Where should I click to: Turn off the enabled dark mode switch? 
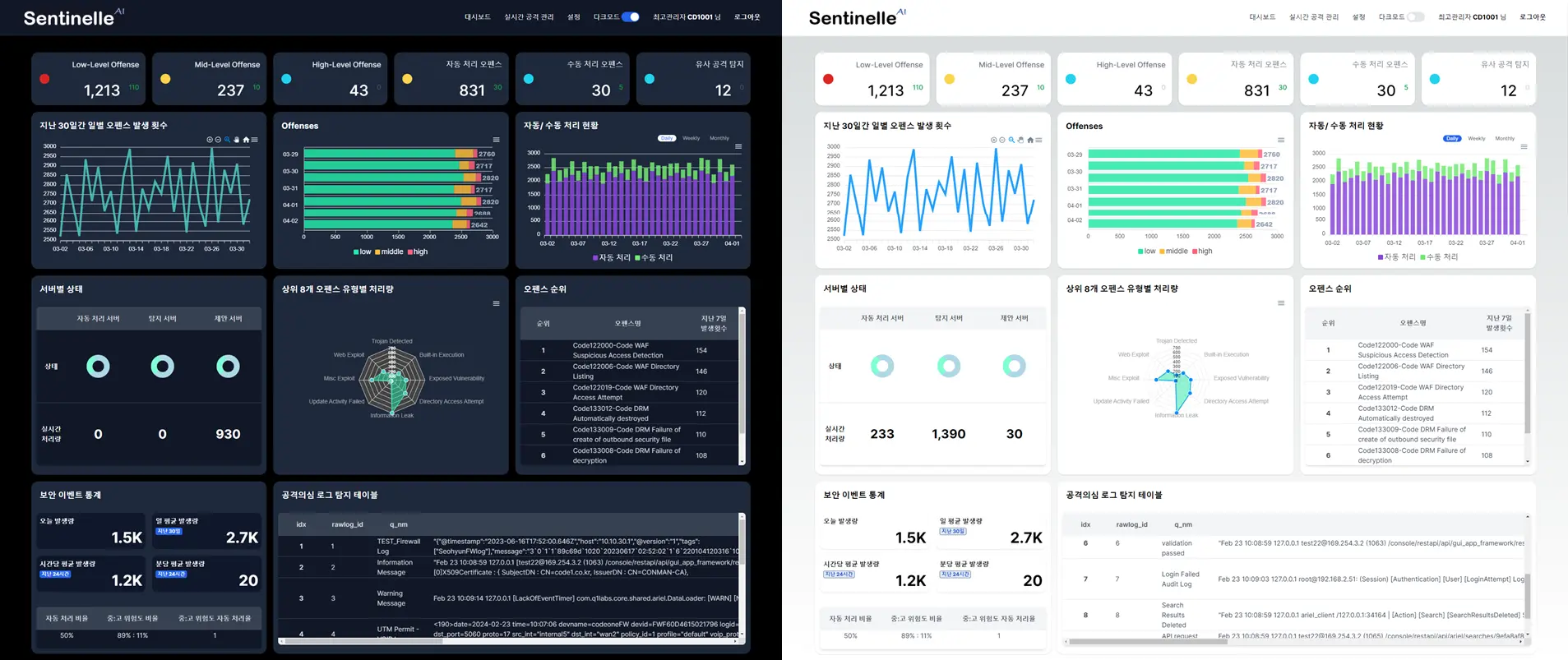631,16
